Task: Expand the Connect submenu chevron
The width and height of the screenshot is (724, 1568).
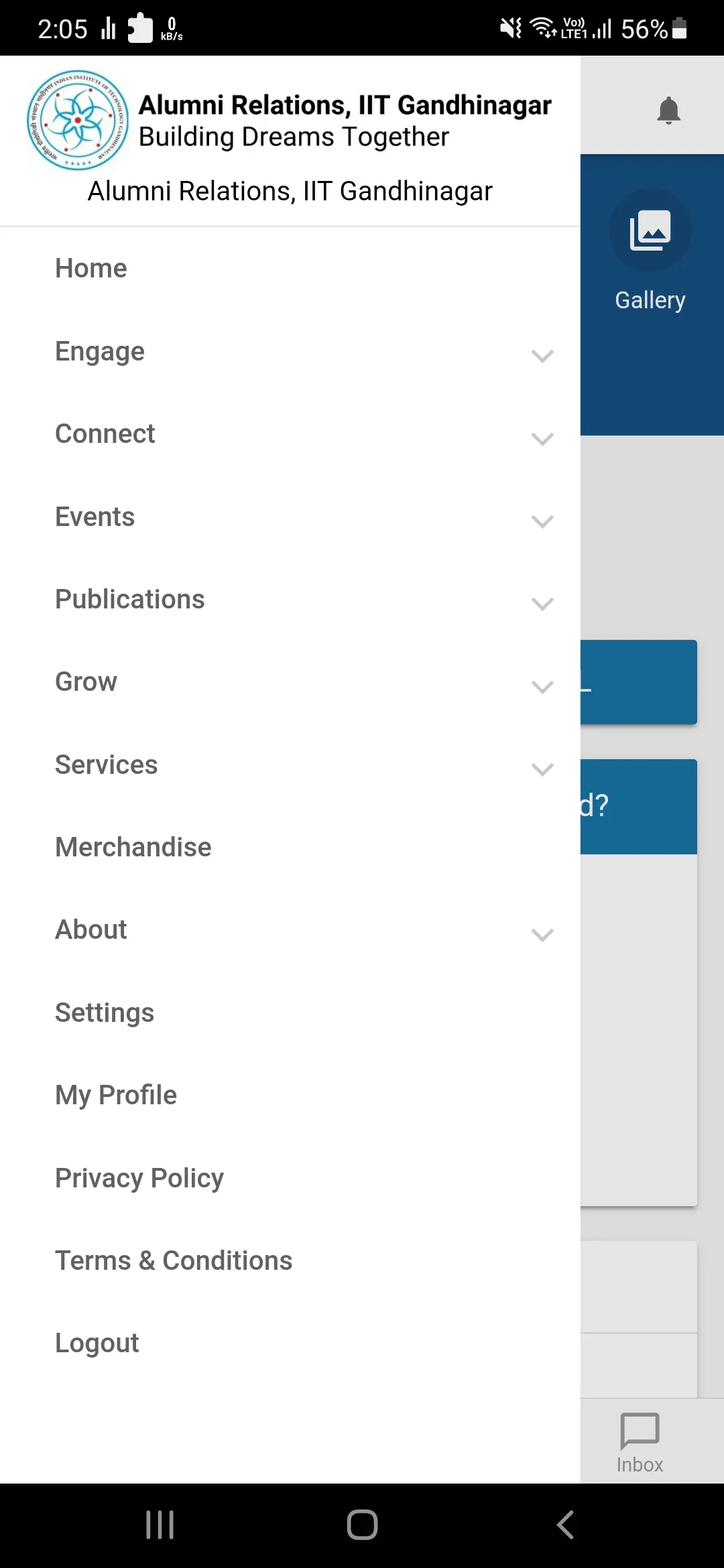Action: click(542, 439)
